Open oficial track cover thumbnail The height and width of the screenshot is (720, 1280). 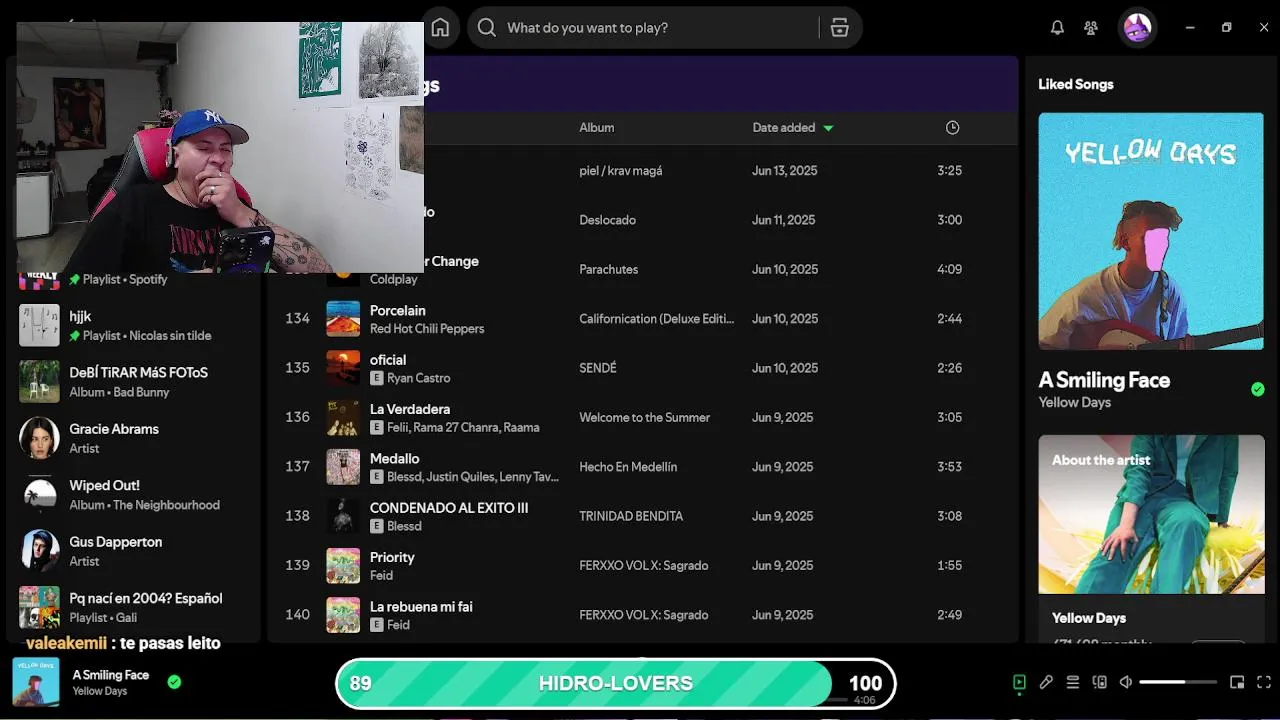point(343,368)
